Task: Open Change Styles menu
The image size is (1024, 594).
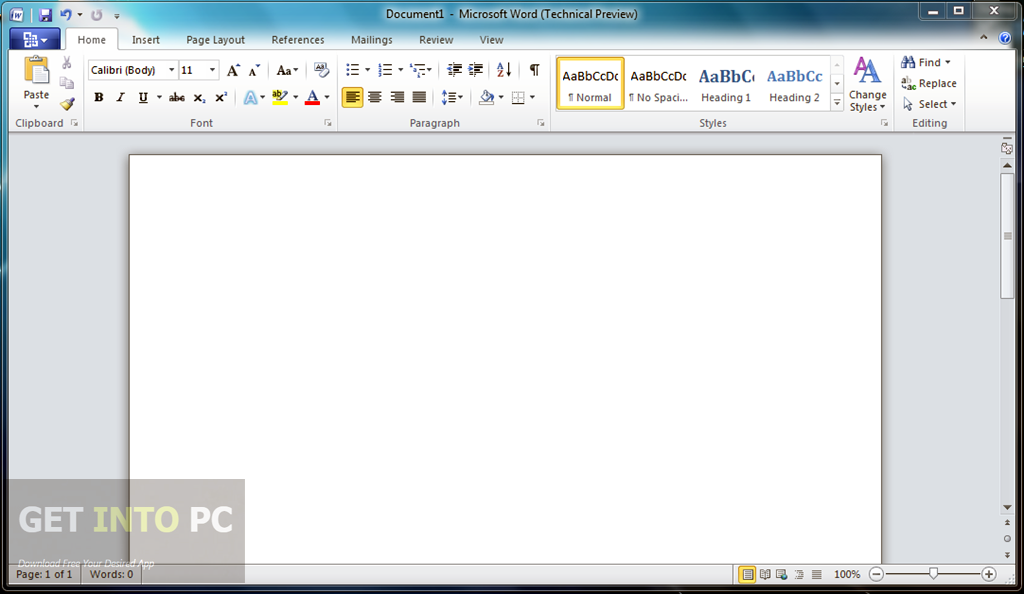Action: [867, 84]
